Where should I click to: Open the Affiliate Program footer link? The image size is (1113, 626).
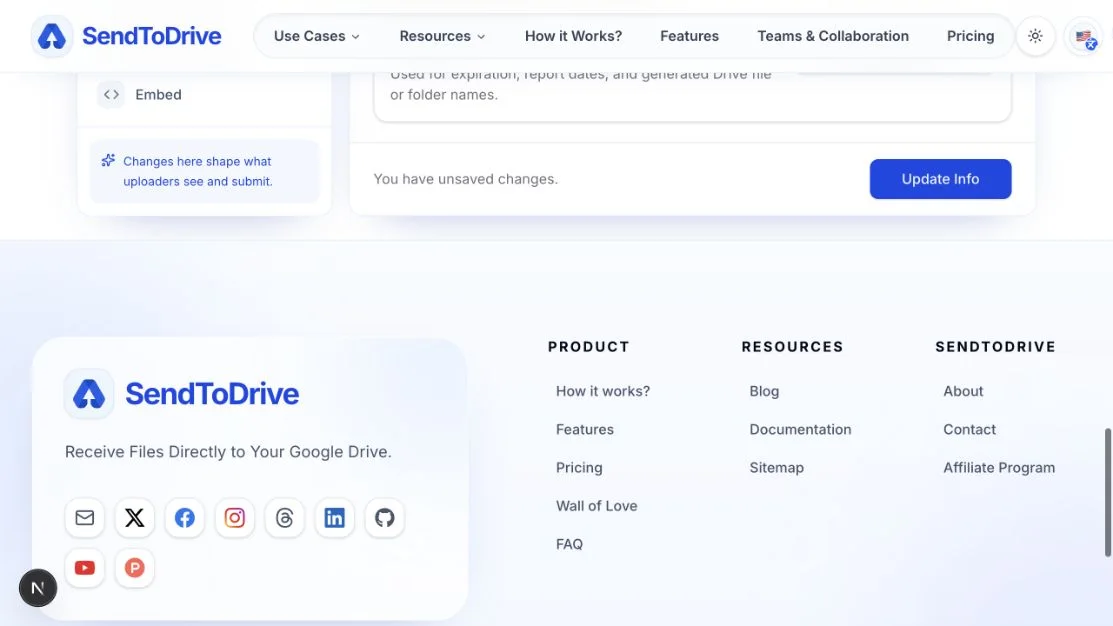click(x=999, y=468)
